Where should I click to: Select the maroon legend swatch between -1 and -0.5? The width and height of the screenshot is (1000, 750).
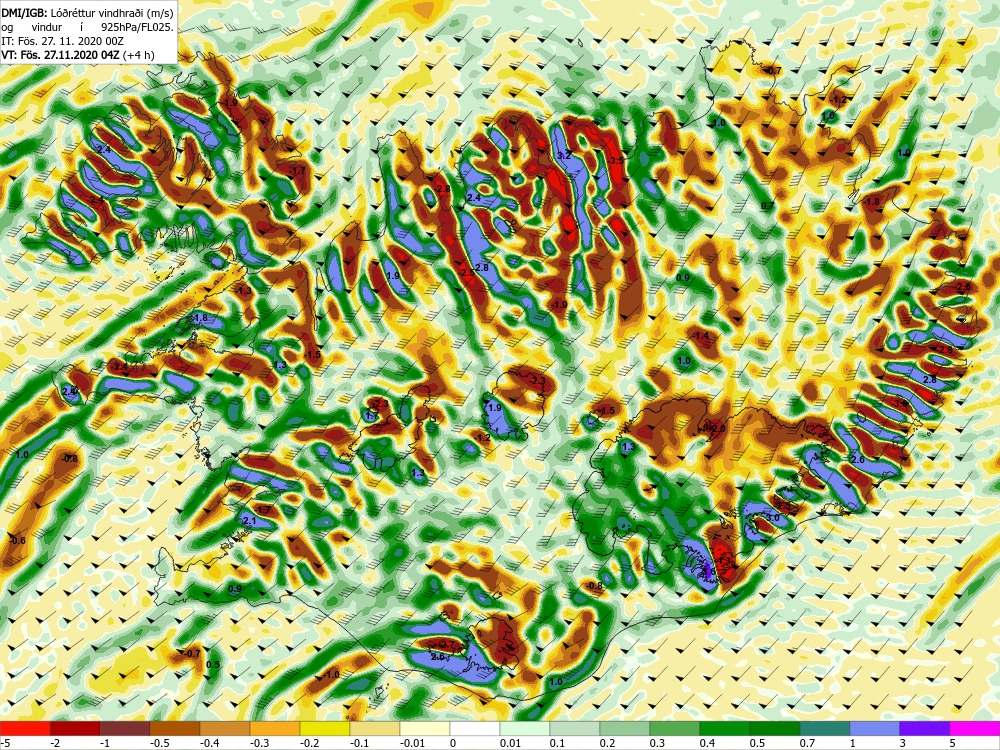[125, 729]
